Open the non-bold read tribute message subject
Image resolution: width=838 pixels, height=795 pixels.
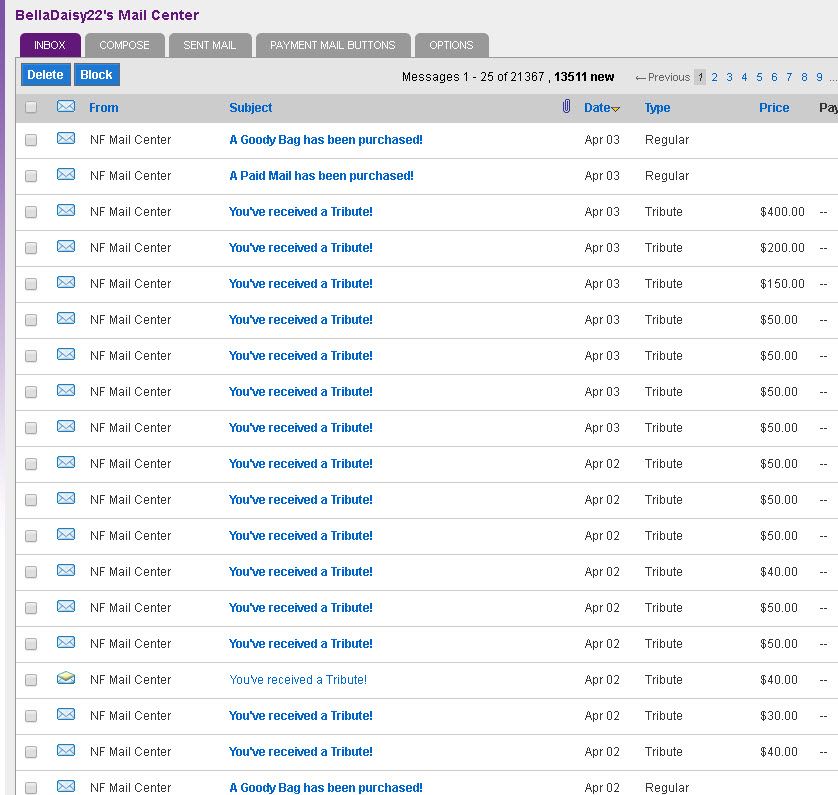click(298, 680)
